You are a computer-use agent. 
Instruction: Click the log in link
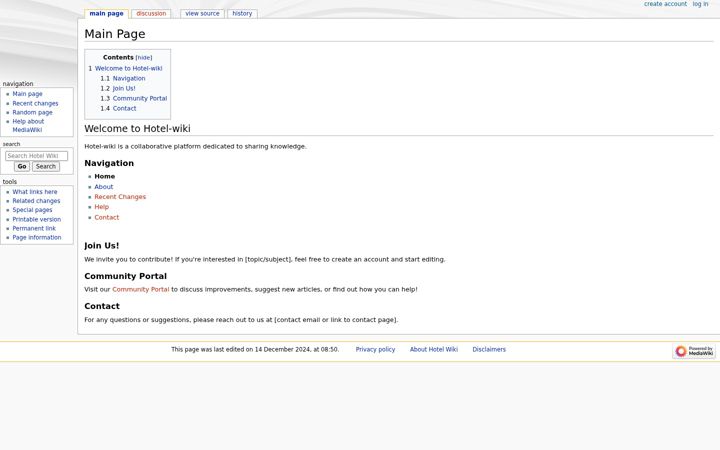pyautogui.click(x=700, y=4)
